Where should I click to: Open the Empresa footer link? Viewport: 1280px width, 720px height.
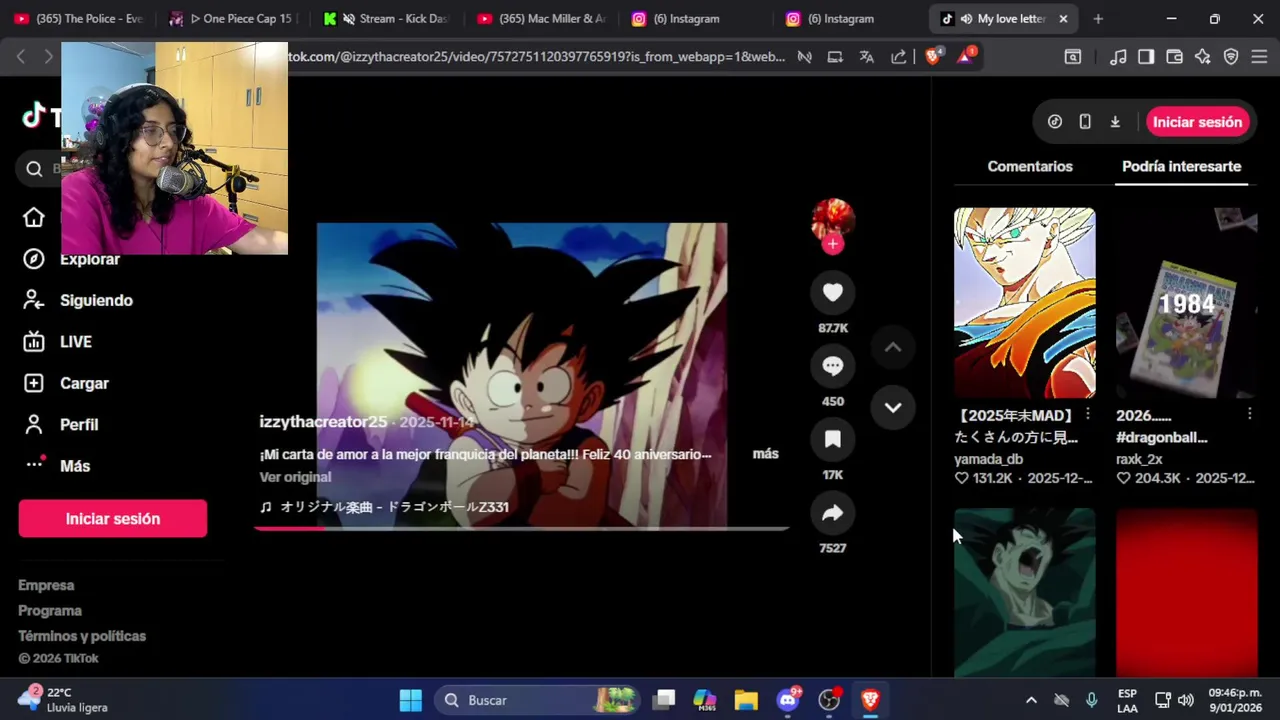click(x=46, y=585)
